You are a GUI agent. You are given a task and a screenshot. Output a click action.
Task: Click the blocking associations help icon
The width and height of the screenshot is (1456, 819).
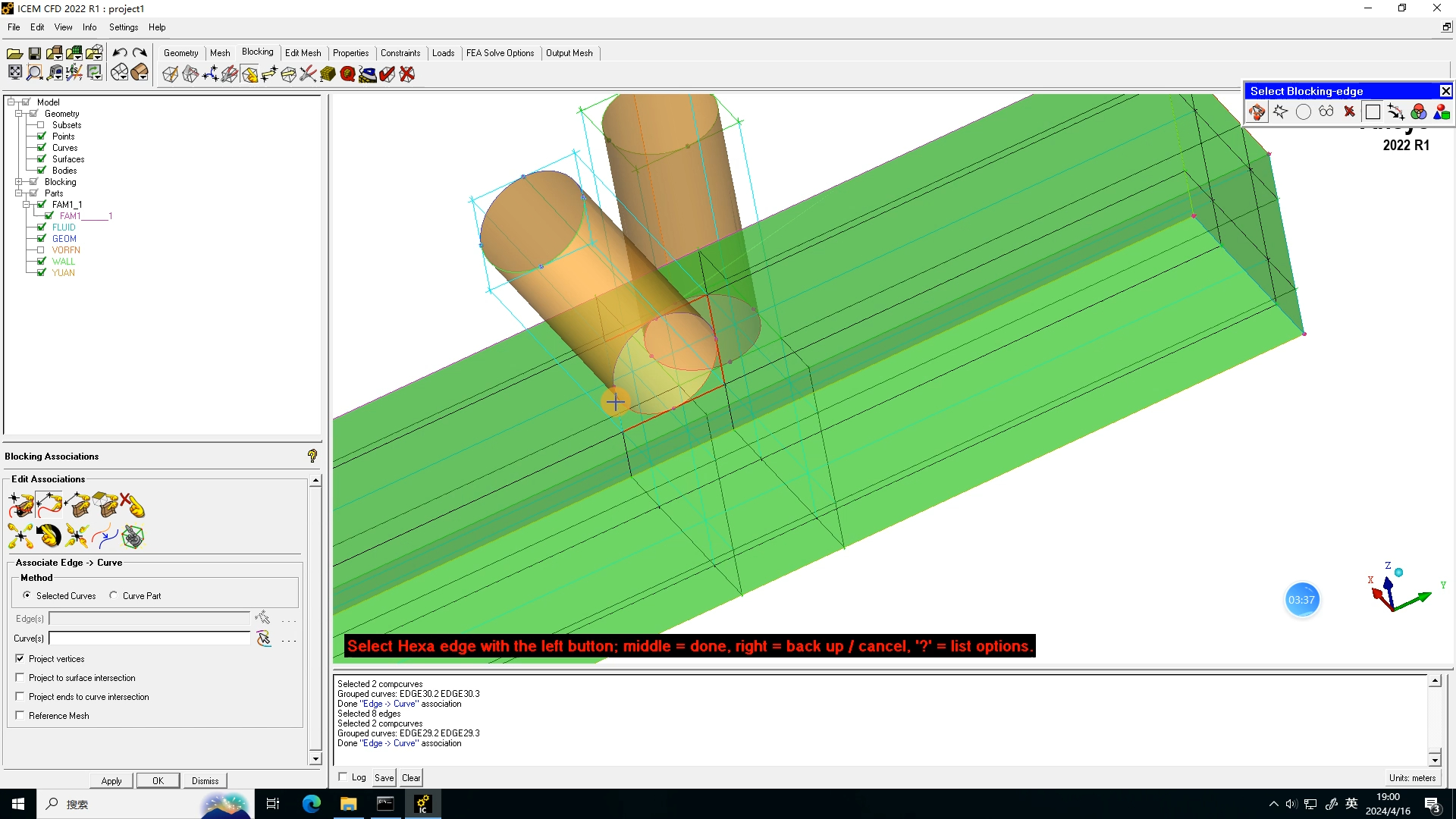coord(312,456)
